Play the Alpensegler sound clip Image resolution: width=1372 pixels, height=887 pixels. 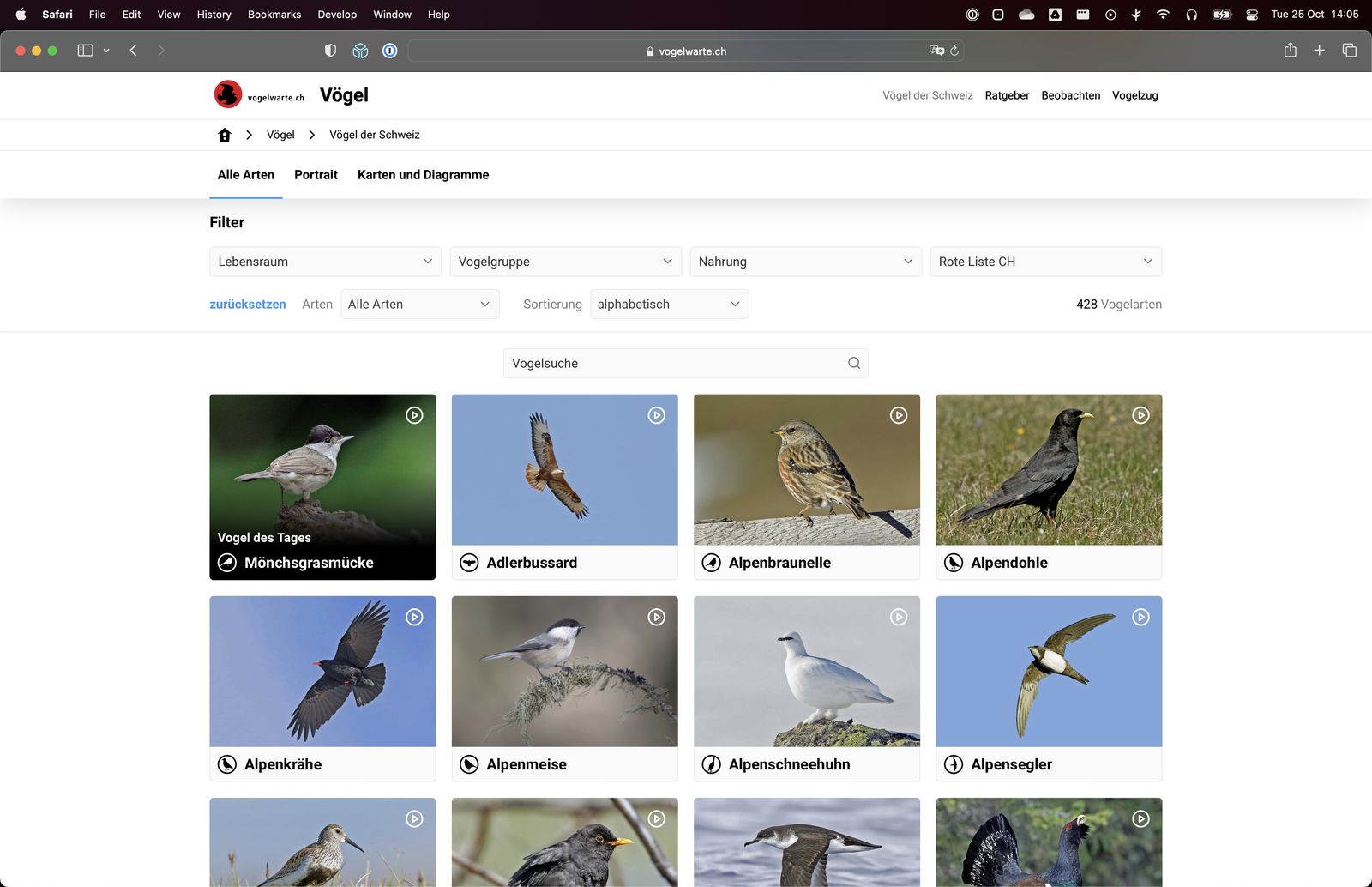point(1140,617)
